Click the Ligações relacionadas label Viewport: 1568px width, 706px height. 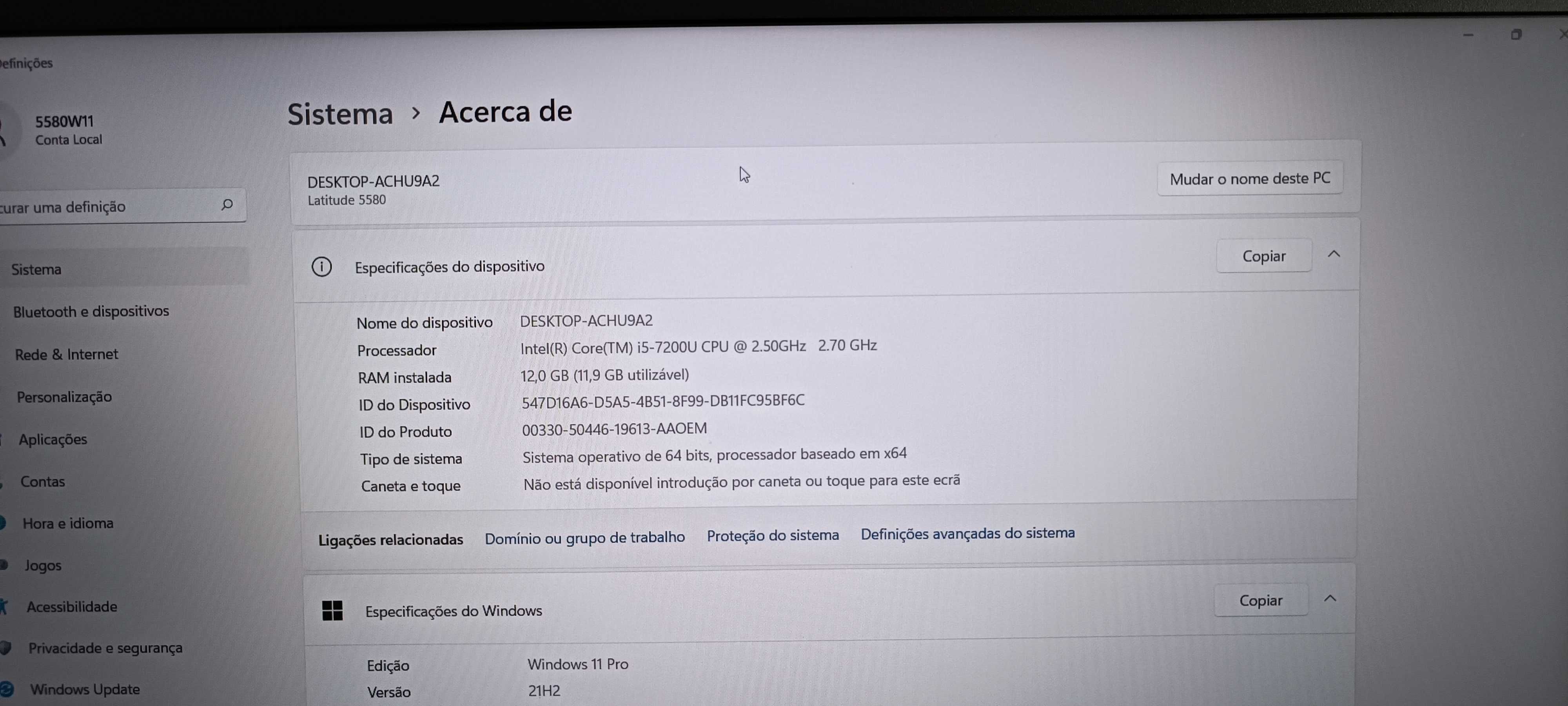[x=390, y=540]
